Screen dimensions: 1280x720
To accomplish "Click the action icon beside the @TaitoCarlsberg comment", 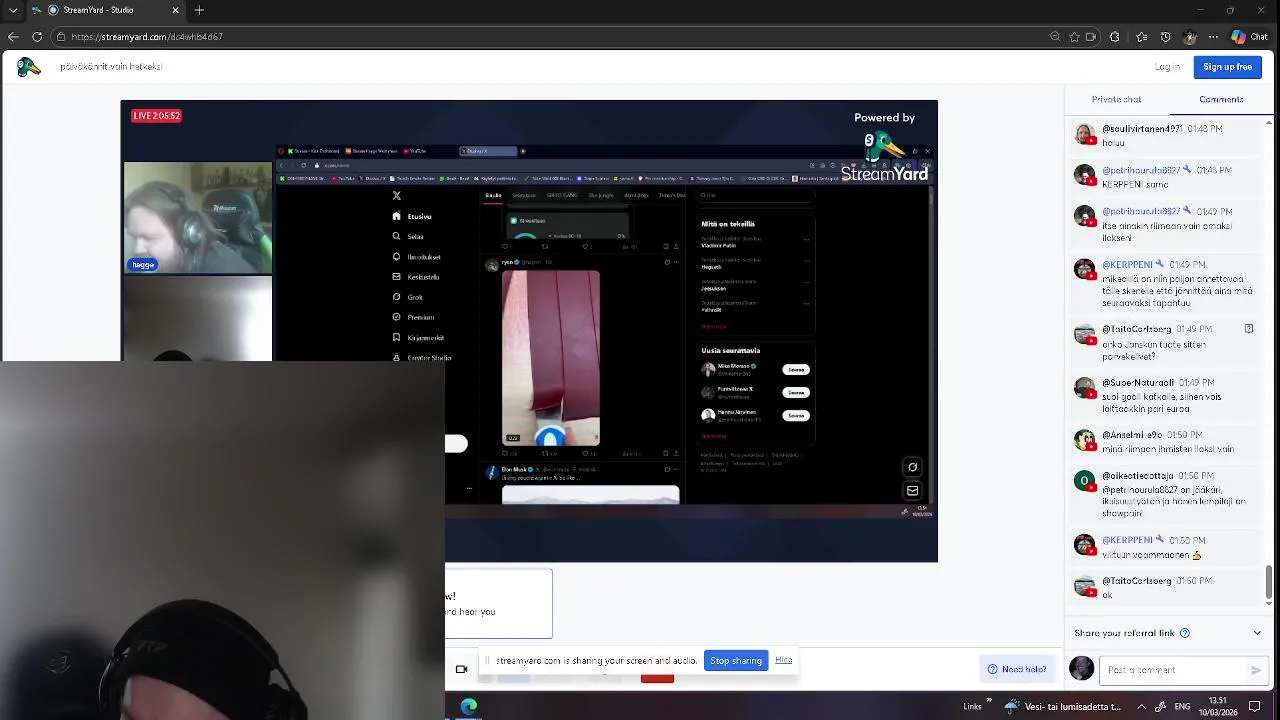I will tap(1249, 328).
